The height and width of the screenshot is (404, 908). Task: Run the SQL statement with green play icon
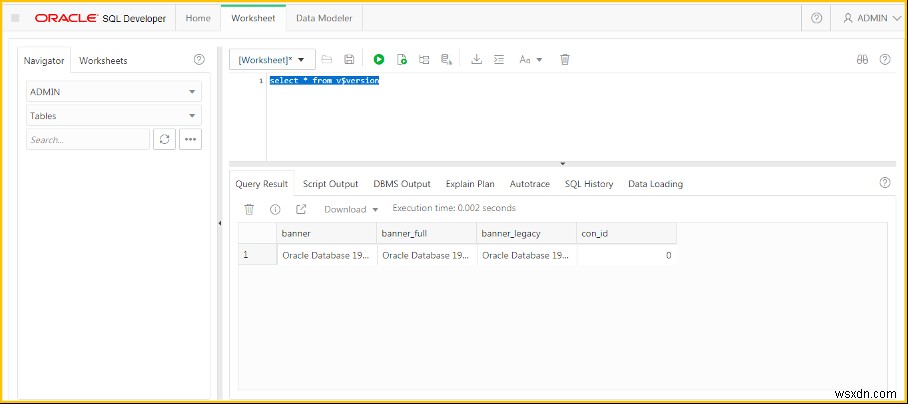pyautogui.click(x=379, y=60)
